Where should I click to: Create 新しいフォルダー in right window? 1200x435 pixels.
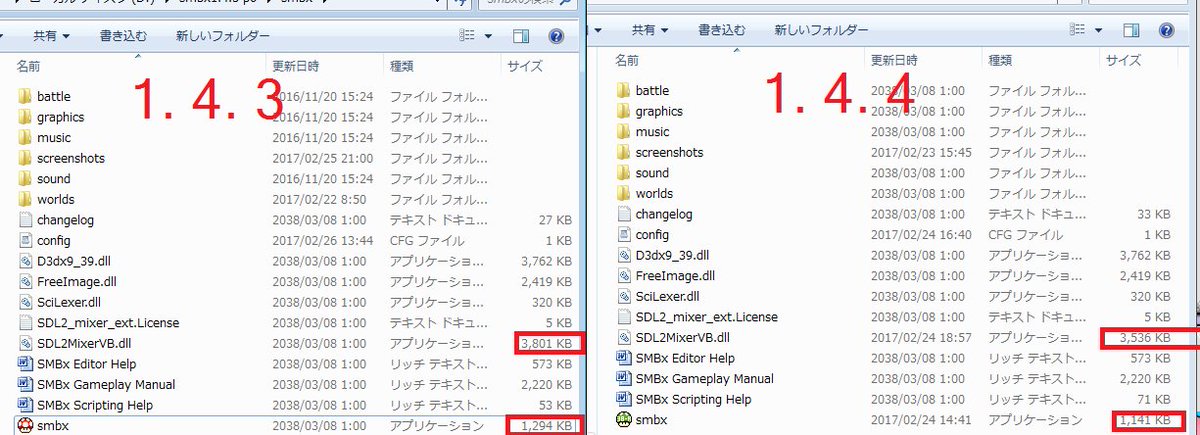[822, 30]
